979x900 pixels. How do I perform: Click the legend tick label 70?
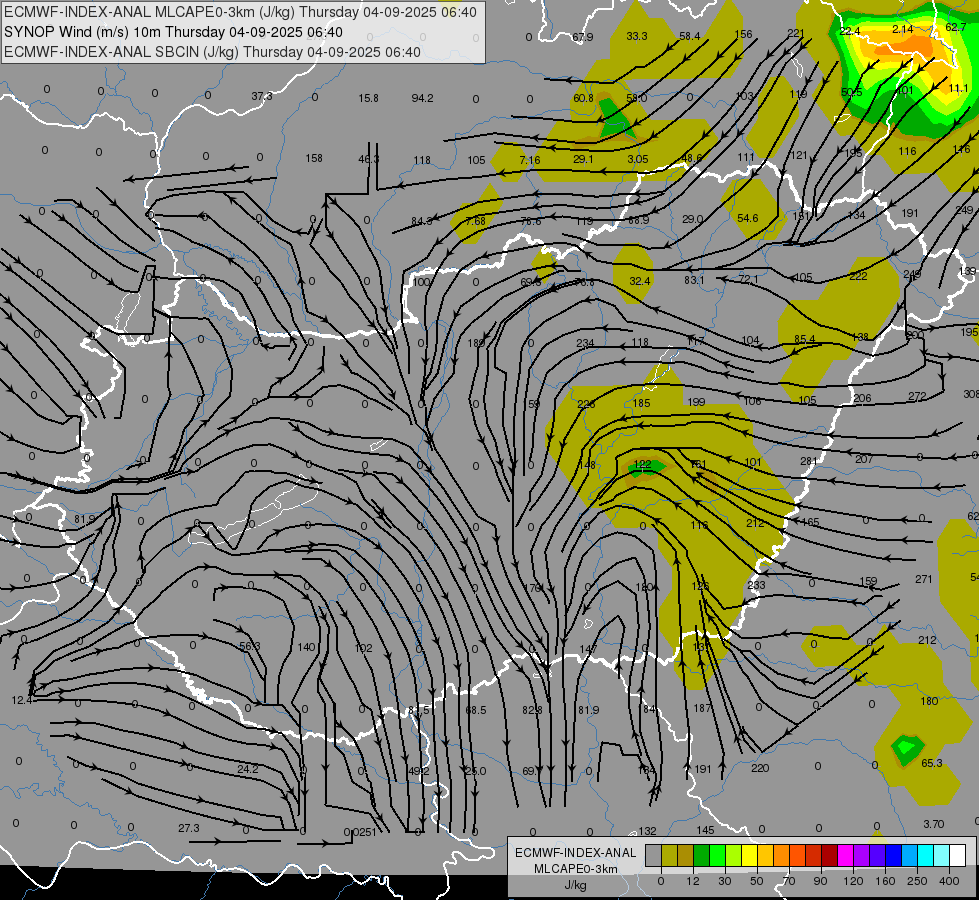pyautogui.click(x=789, y=881)
